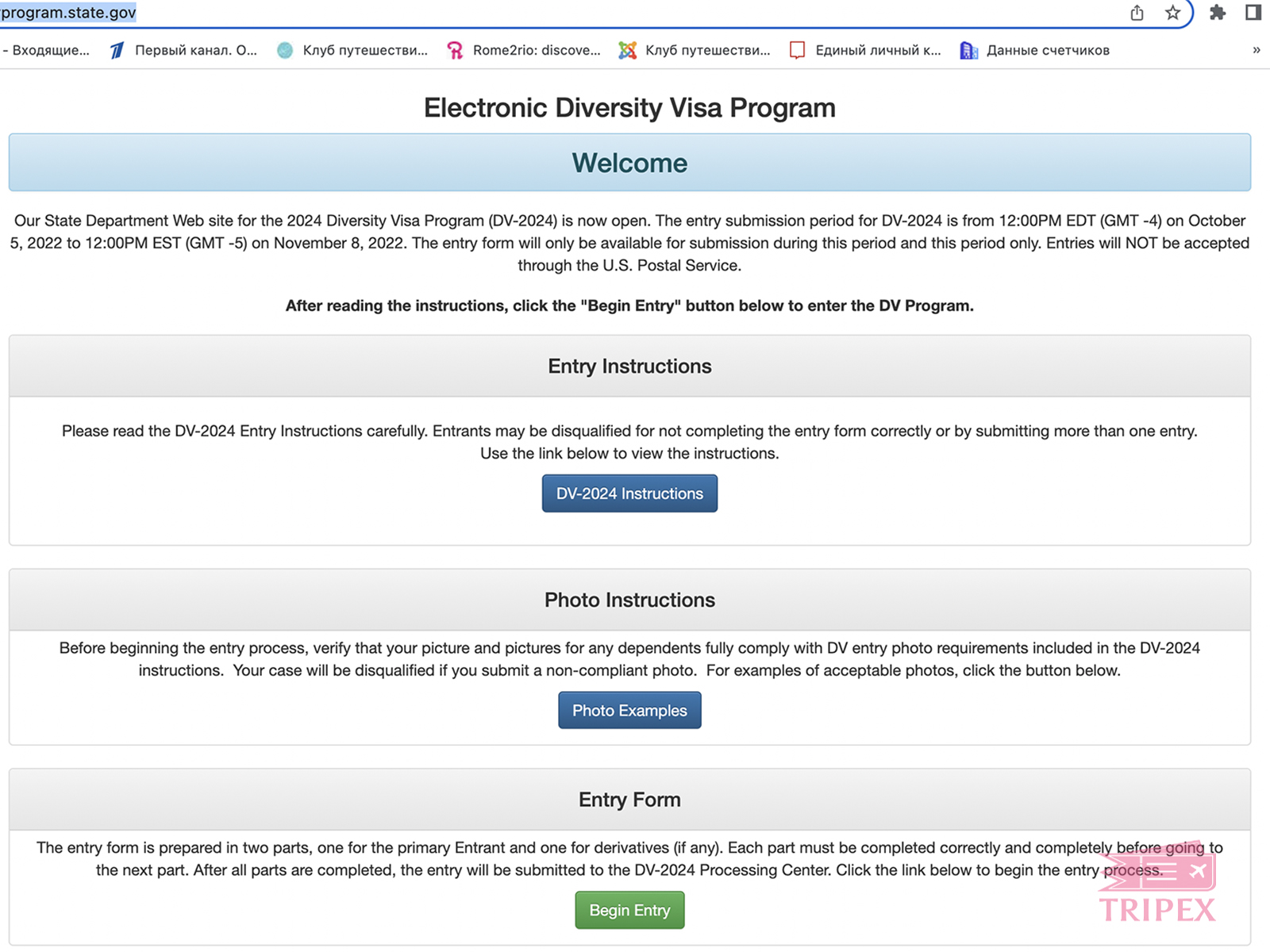Open the second Клуб путешествий bookmark with Joomla icon

695,50
